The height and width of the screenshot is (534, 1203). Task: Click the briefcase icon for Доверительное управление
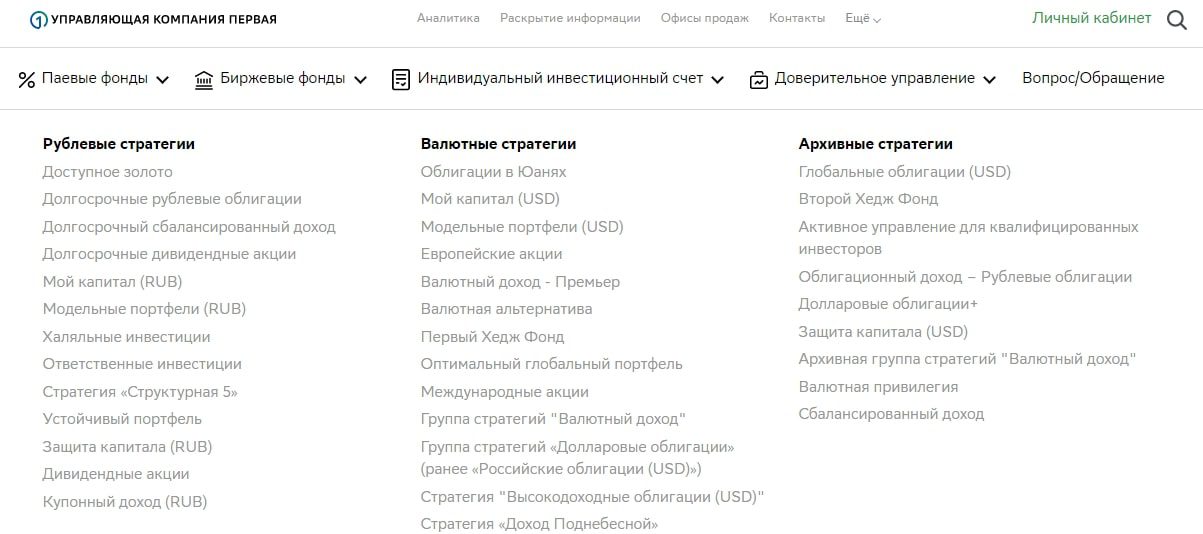[758, 80]
